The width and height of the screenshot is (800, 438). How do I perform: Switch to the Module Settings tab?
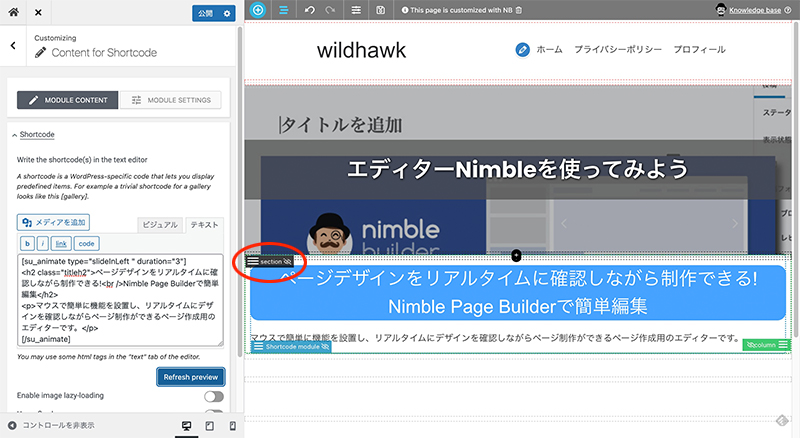click(x=171, y=100)
